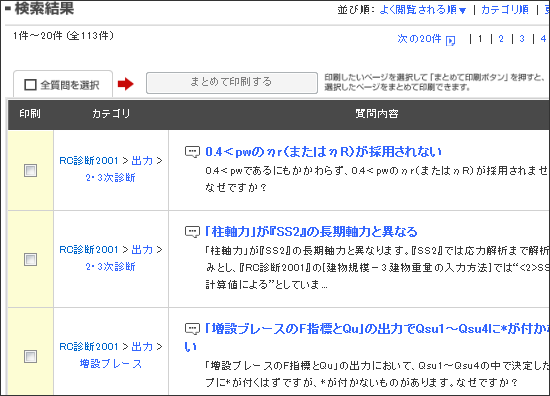Image resolution: width=550 pixels, height=396 pixels.
Task: Tick print checkbox for 柱軸力 SS2 question row
Action: [x=31, y=260]
